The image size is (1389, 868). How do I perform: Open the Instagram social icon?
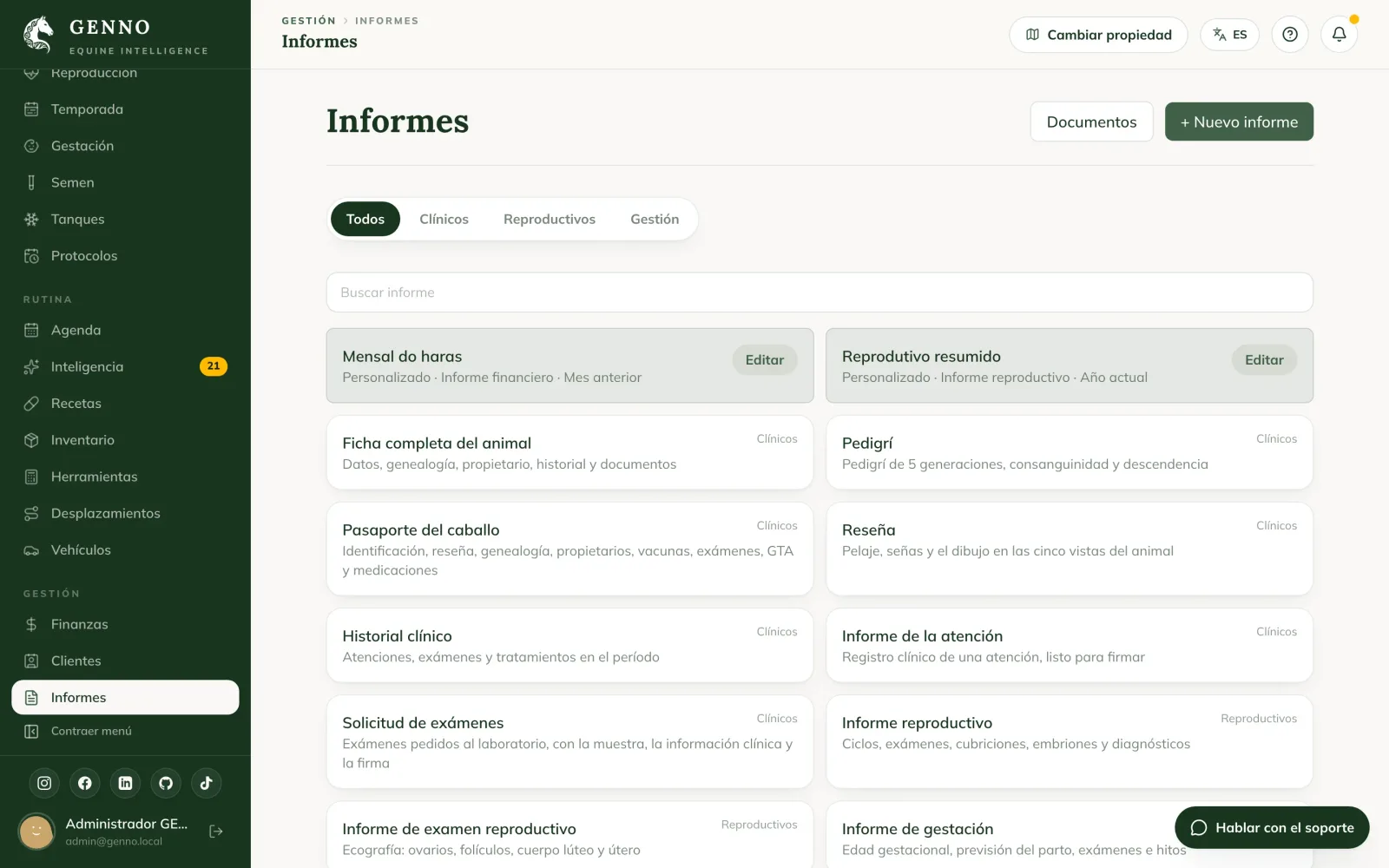[44, 783]
